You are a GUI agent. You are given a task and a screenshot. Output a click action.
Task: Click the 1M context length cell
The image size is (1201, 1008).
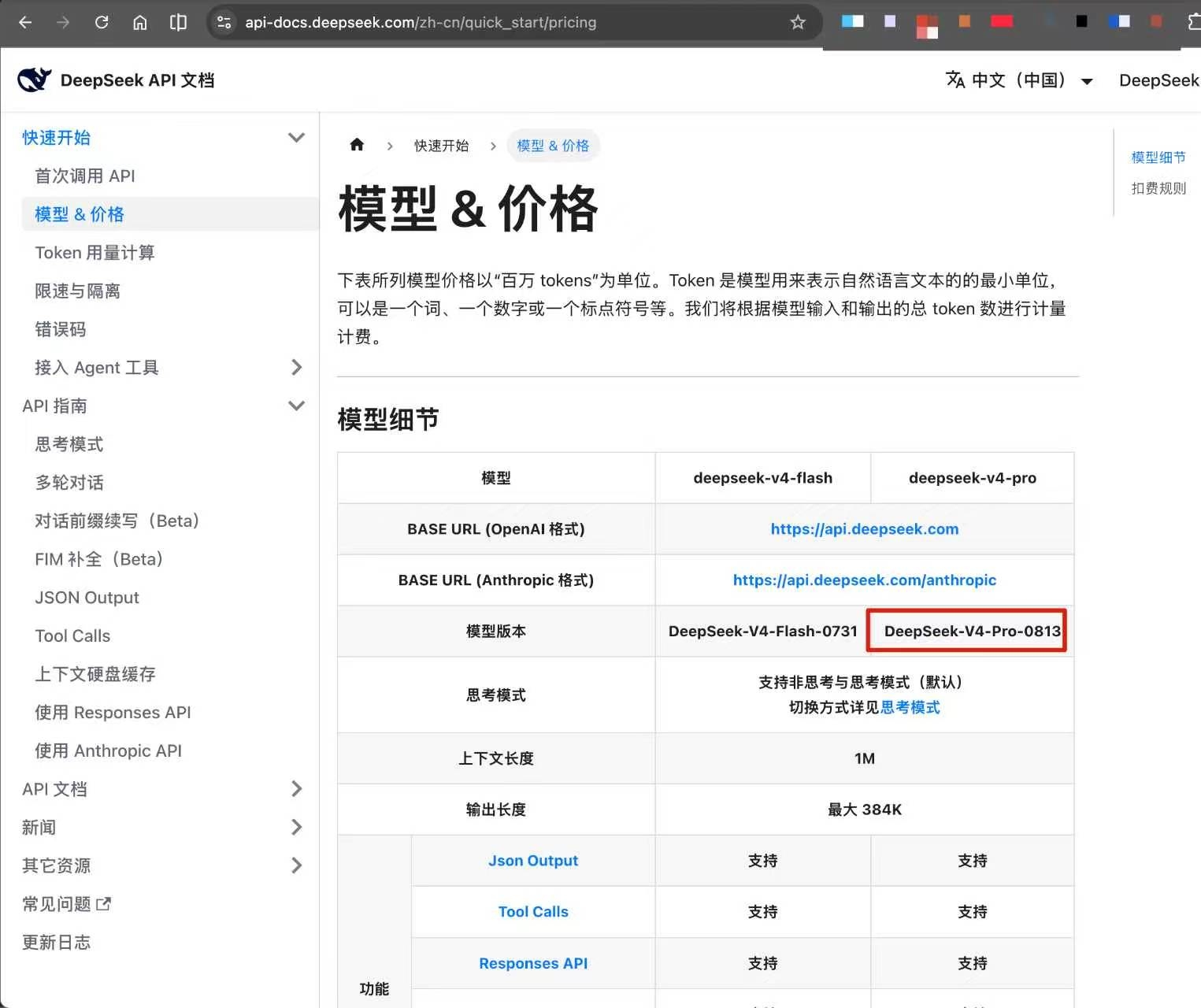click(x=865, y=758)
